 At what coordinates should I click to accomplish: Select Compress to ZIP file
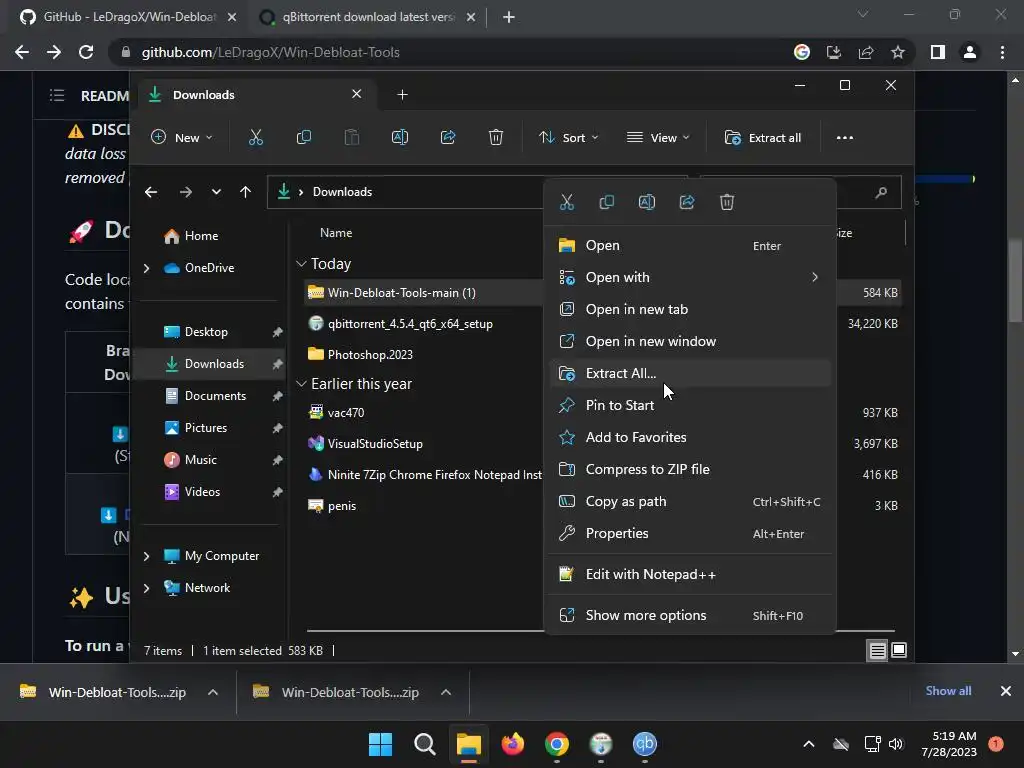690,470
